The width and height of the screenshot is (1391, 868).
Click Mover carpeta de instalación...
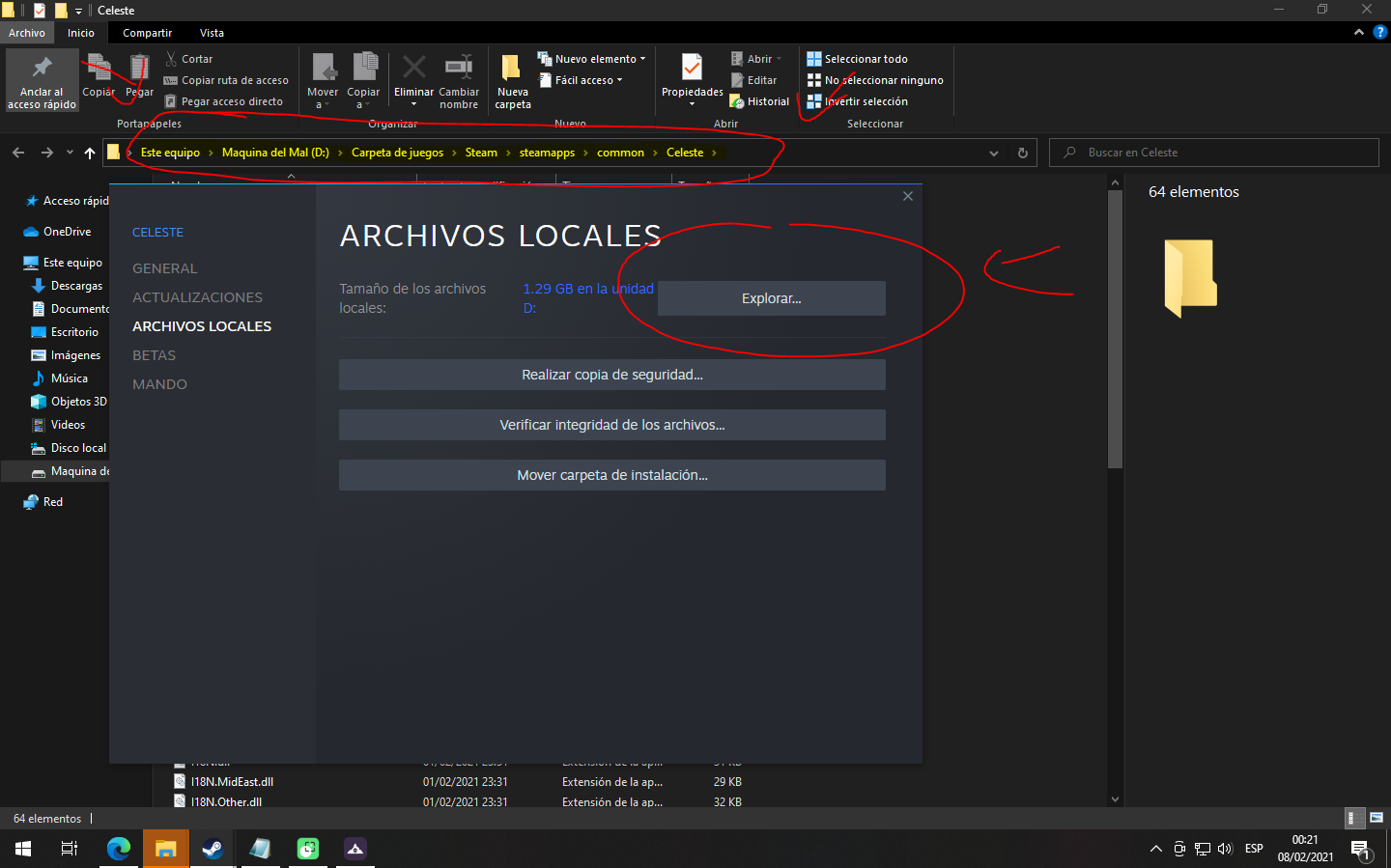point(611,475)
